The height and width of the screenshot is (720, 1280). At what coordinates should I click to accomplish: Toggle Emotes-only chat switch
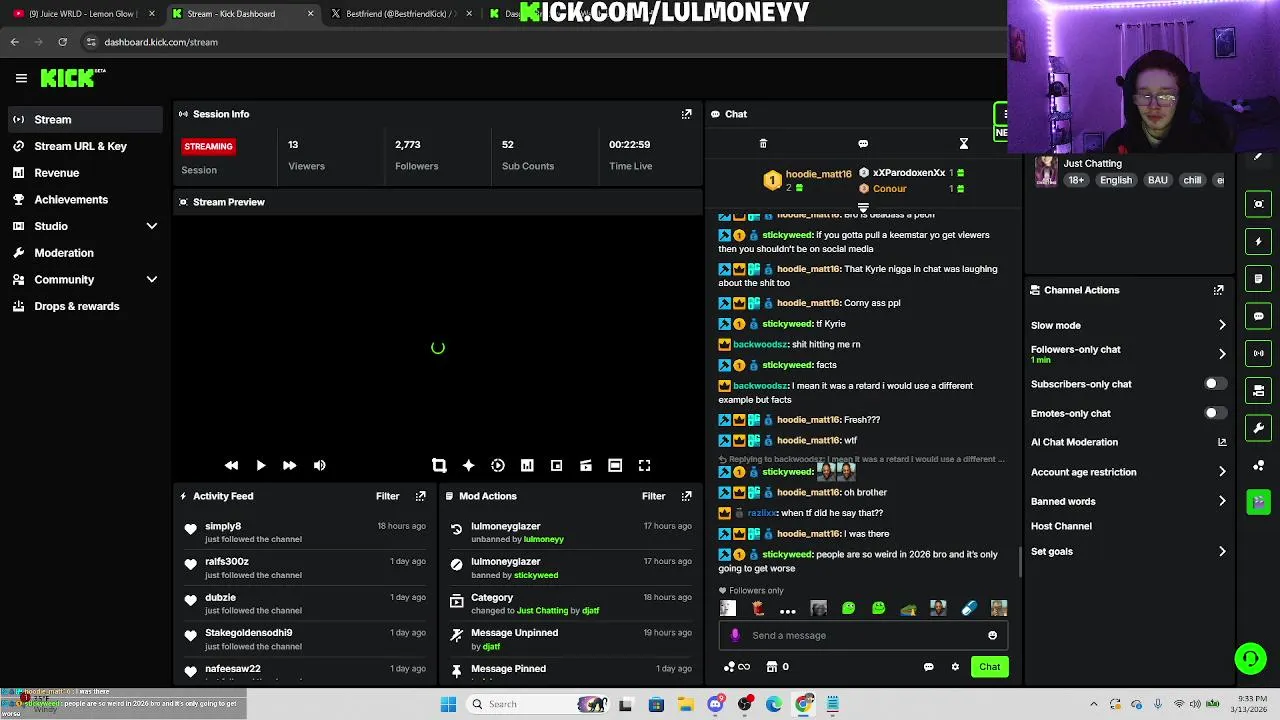click(1215, 413)
